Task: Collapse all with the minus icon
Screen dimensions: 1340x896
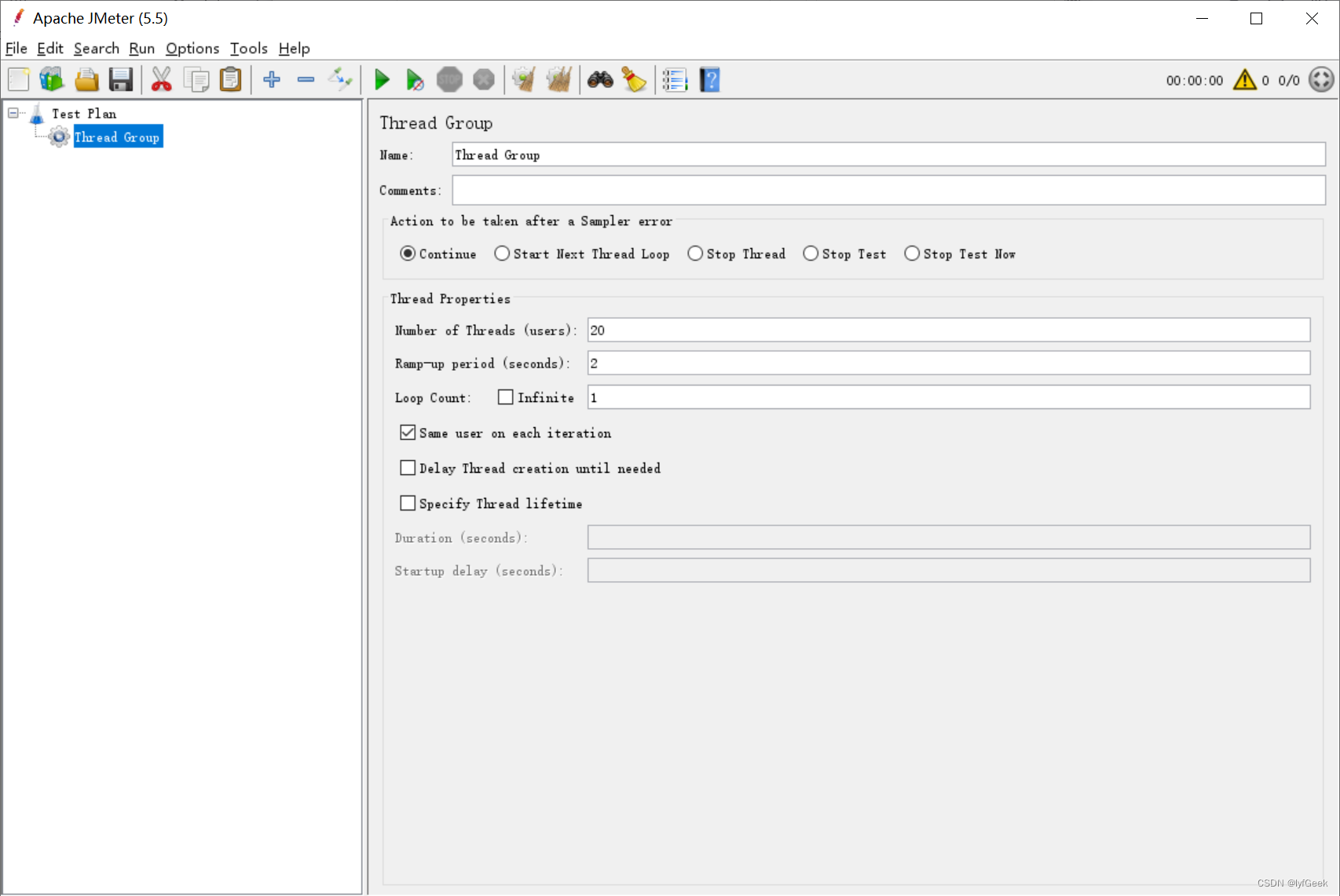Action: [x=306, y=79]
